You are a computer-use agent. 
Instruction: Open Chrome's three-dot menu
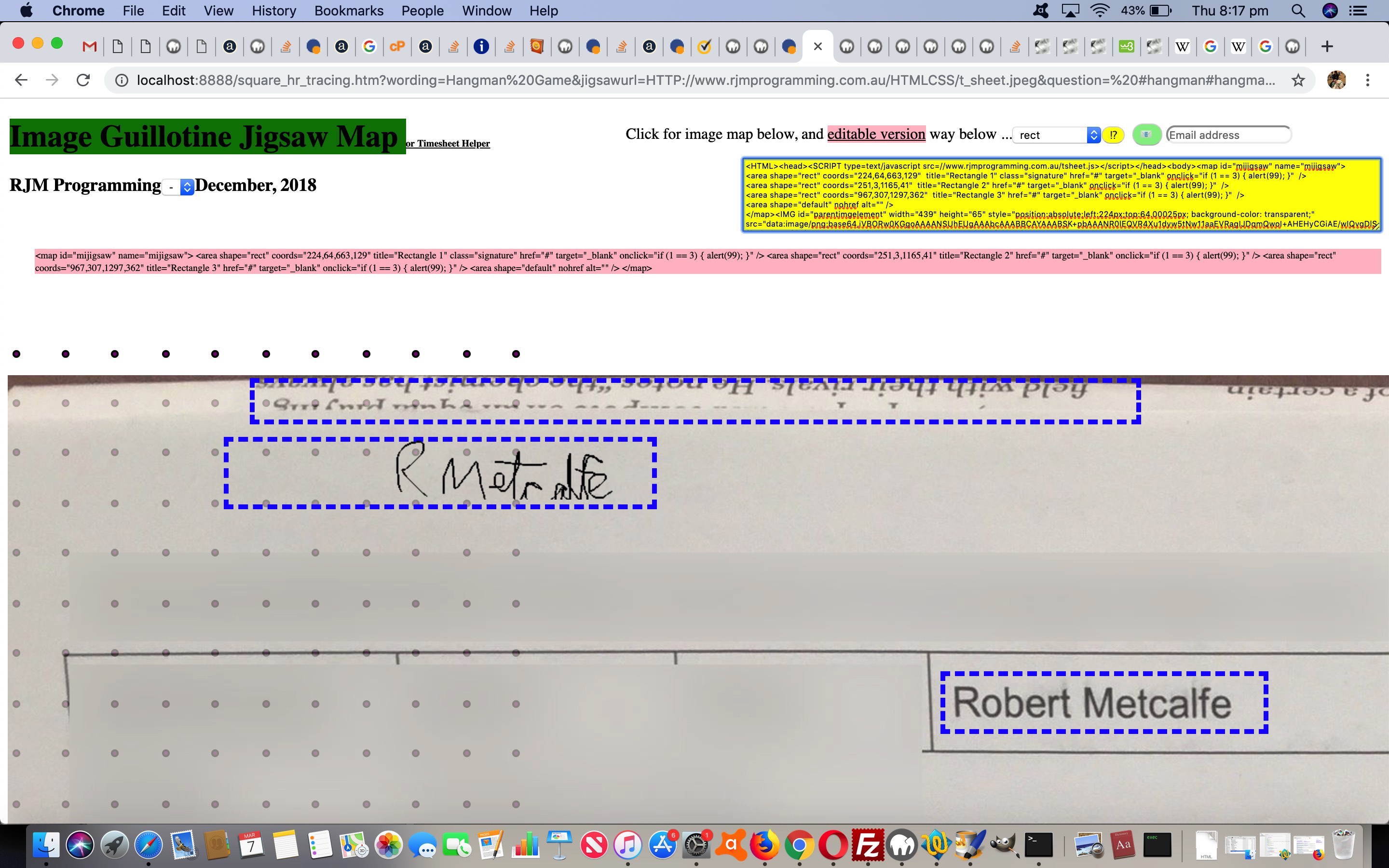click(x=1368, y=81)
